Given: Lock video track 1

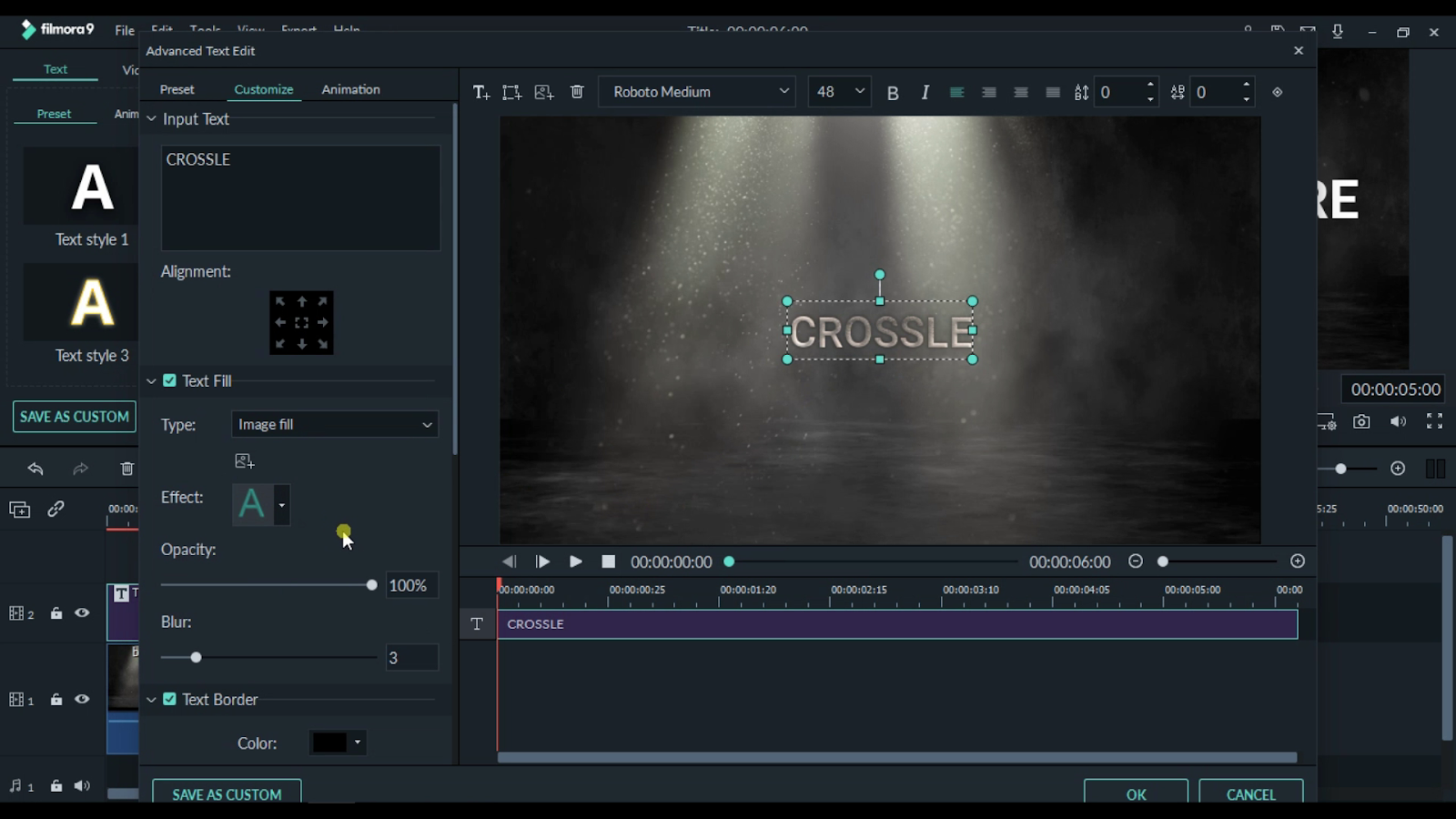Looking at the screenshot, I should 56,698.
